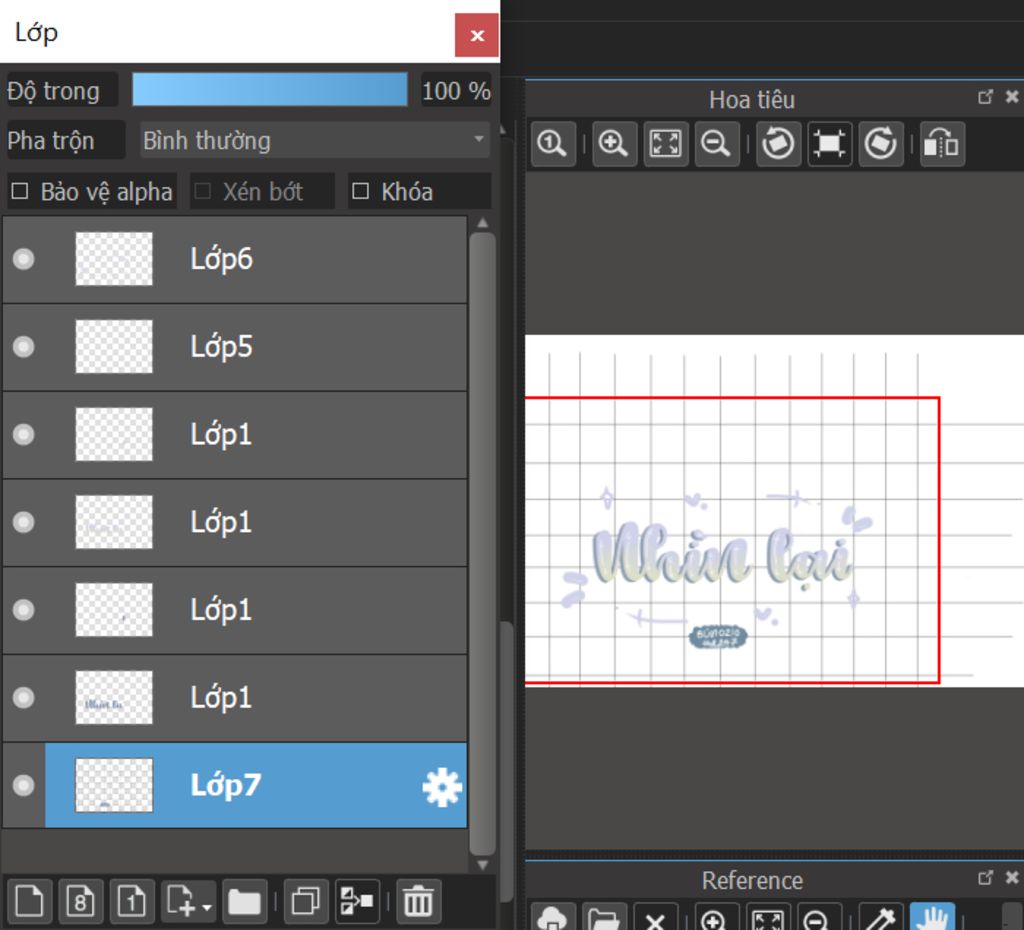Zoom out on Reference panel

point(819,917)
